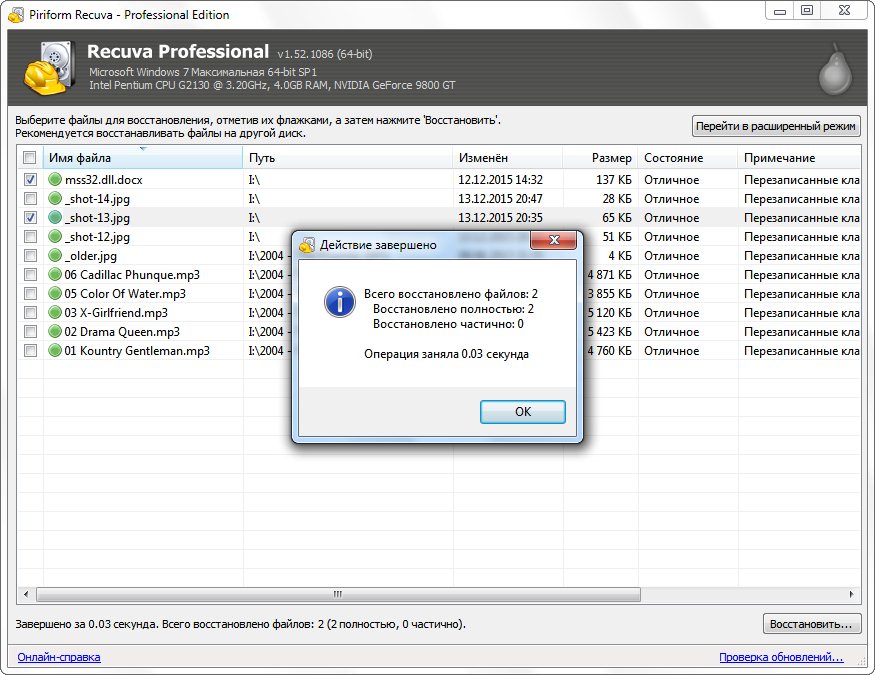Click the Recuva title bar app icon
This screenshot has width=875, height=675.
click(16, 15)
